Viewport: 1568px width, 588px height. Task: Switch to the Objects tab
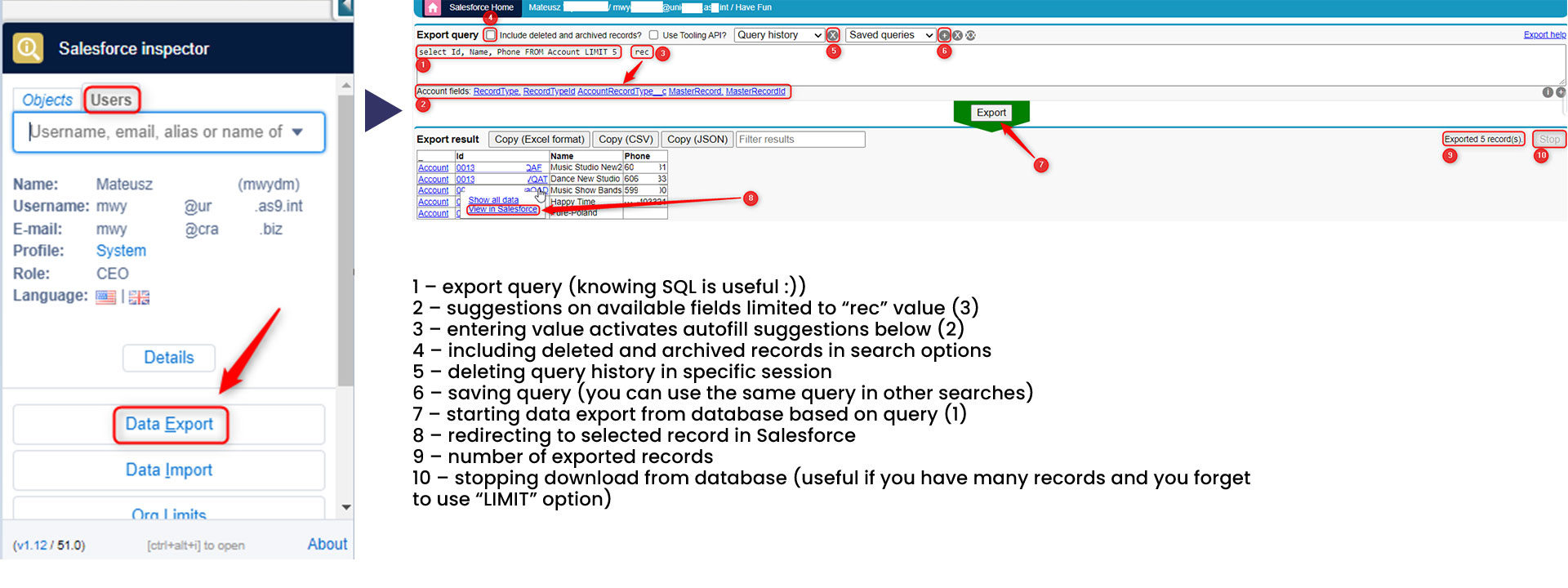pyautogui.click(x=47, y=100)
